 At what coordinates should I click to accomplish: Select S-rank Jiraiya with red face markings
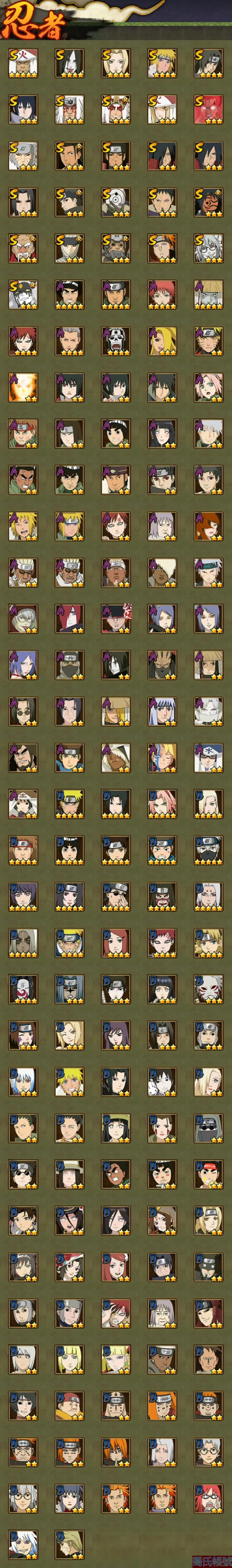pyautogui.click(x=115, y=110)
